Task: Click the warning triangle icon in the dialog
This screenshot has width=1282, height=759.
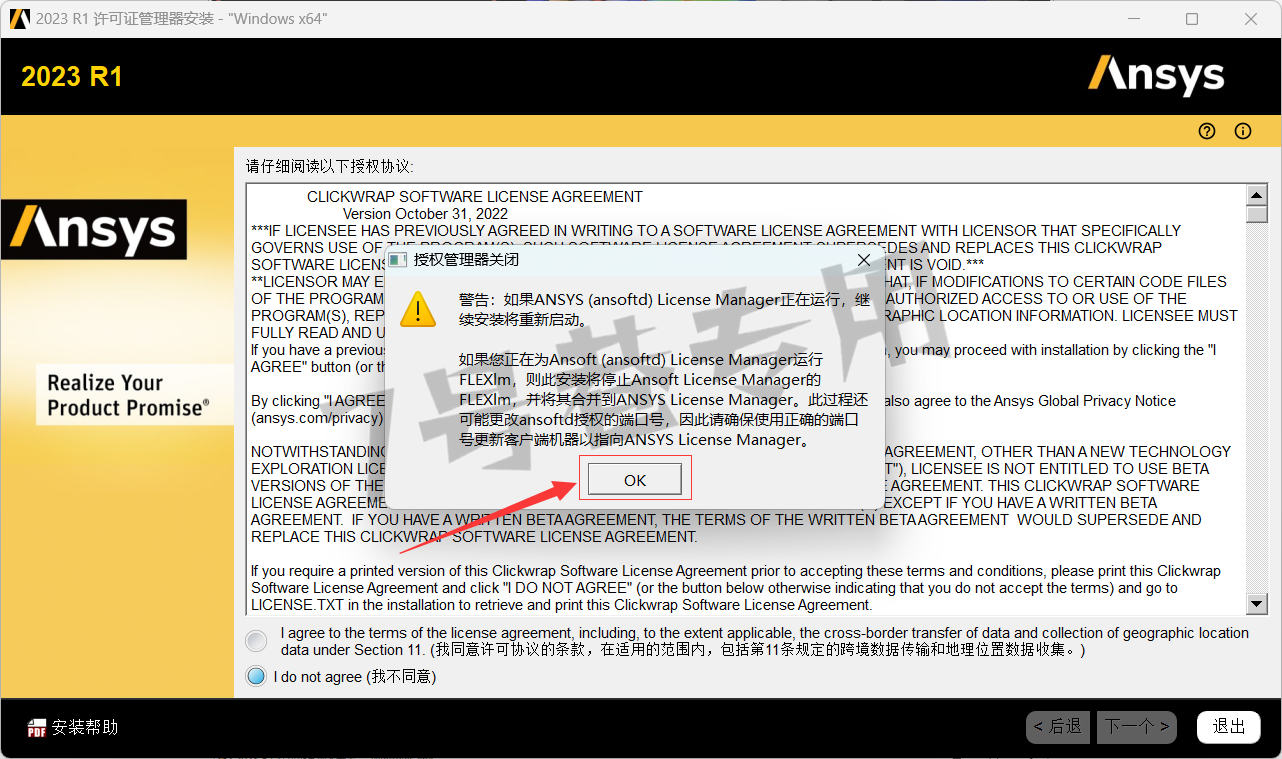Action: (x=418, y=308)
